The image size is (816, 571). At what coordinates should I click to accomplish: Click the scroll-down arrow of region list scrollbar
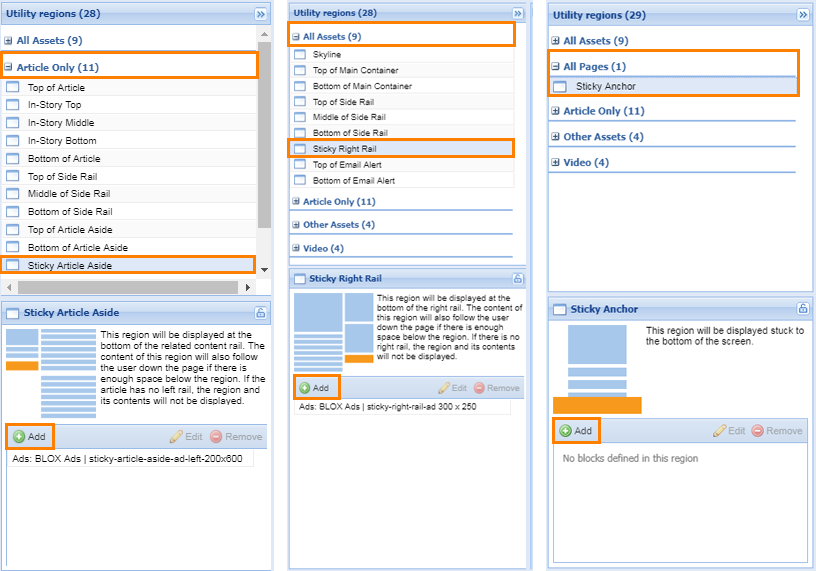tap(264, 269)
